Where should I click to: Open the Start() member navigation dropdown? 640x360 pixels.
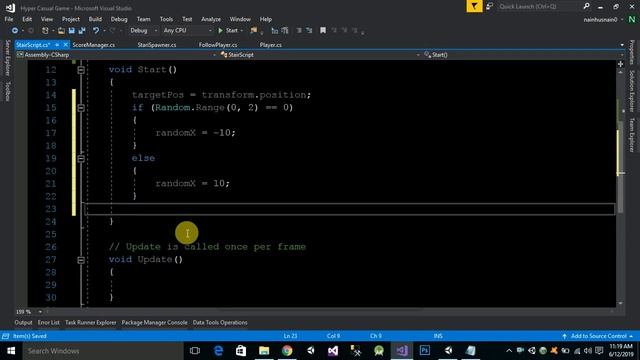524,55
